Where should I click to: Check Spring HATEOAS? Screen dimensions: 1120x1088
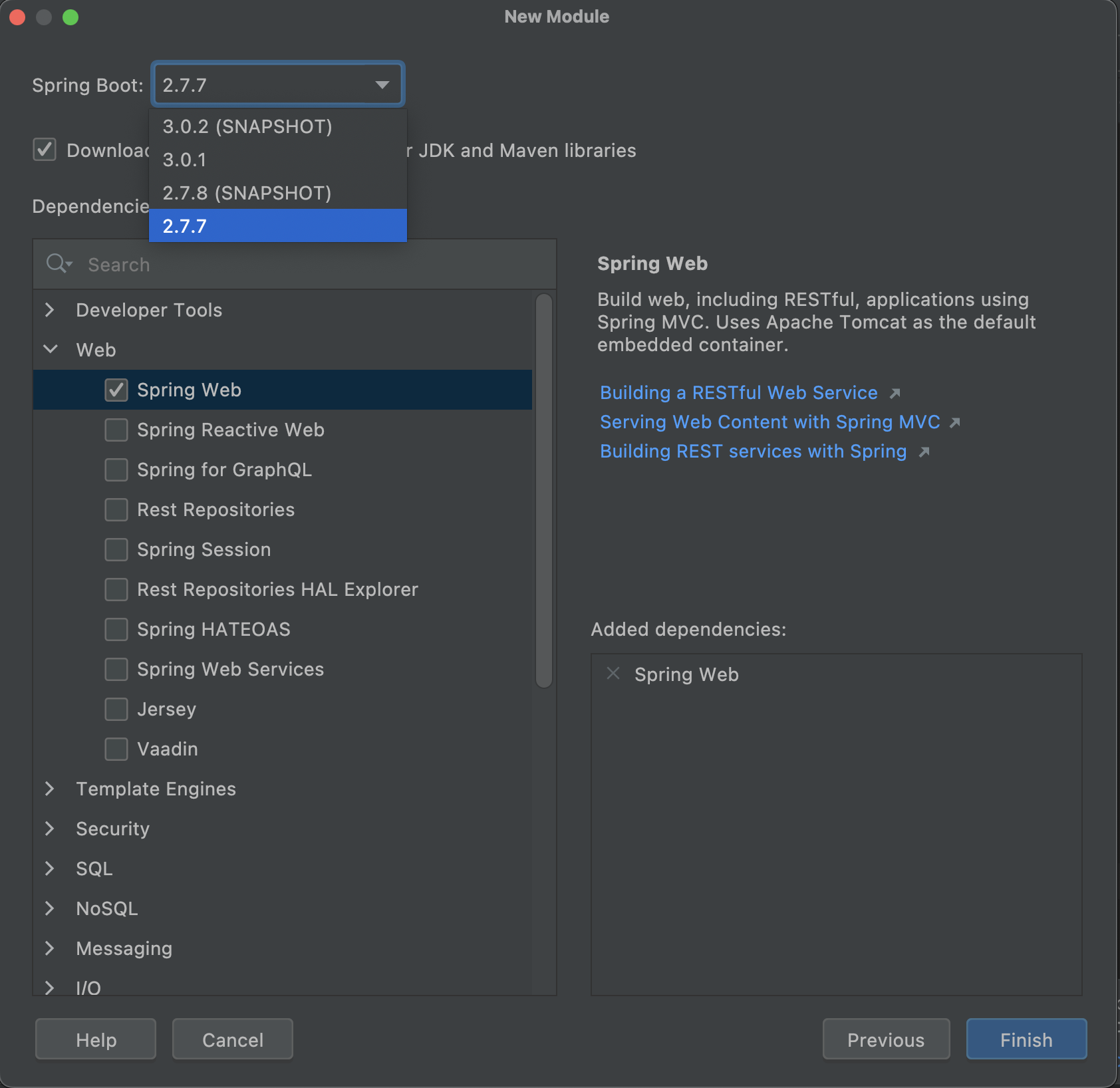point(116,629)
